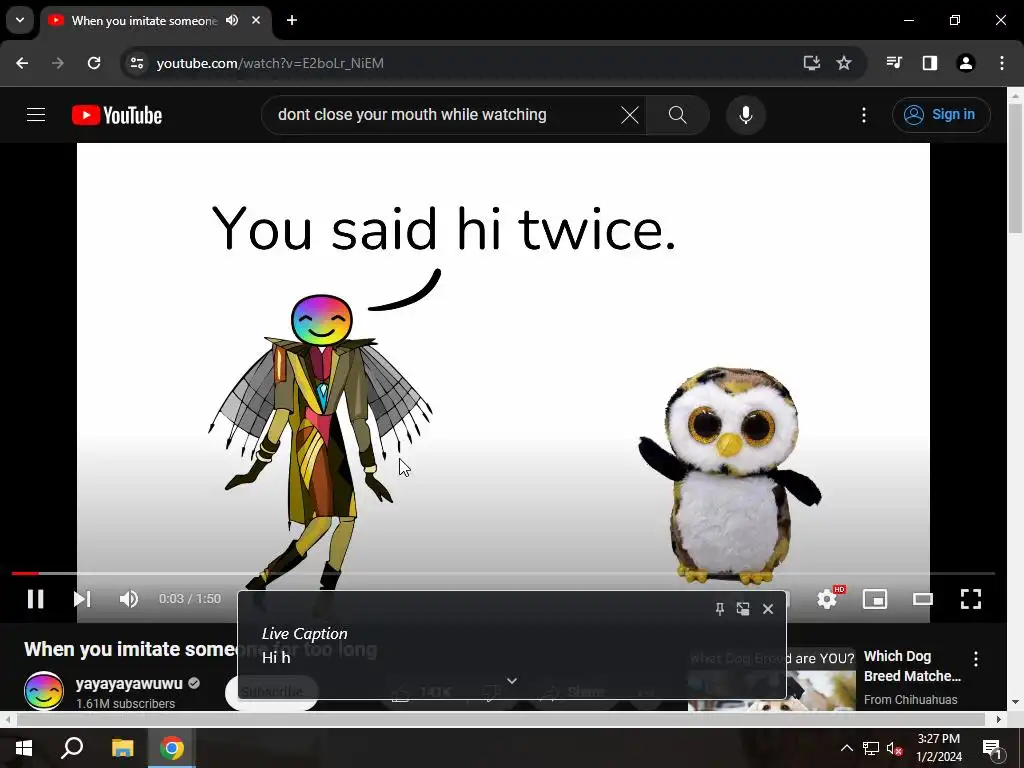Open the "Which Dog Breed Matche..." video
The width and height of the screenshot is (1024, 768).
912,666
